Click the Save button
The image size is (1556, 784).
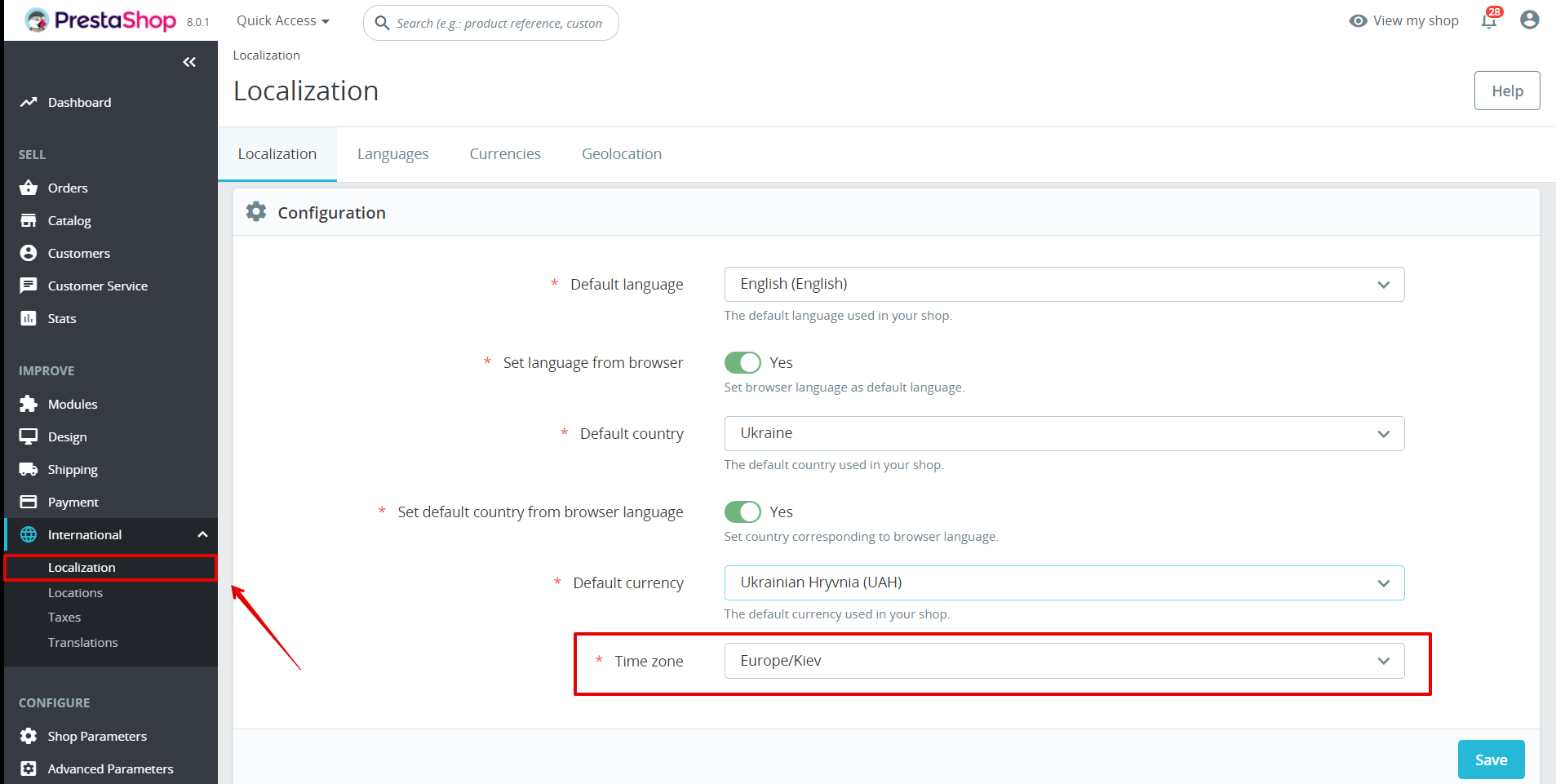coord(1491,760)
